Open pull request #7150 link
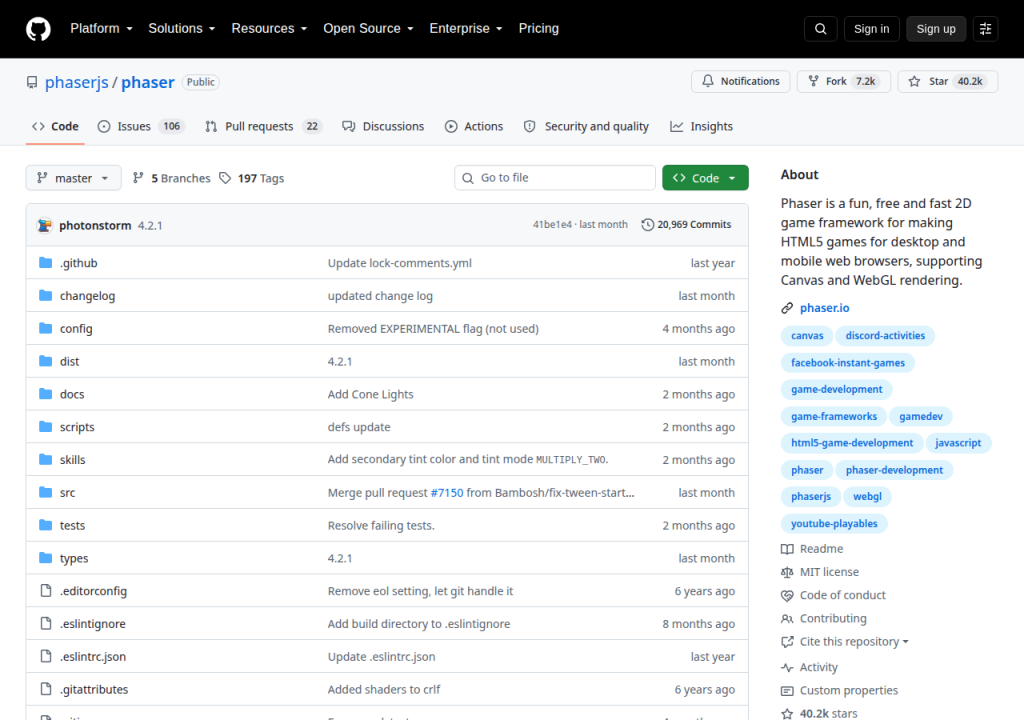The height and width of the screenshot is (720, 1024). pos(447,493)
